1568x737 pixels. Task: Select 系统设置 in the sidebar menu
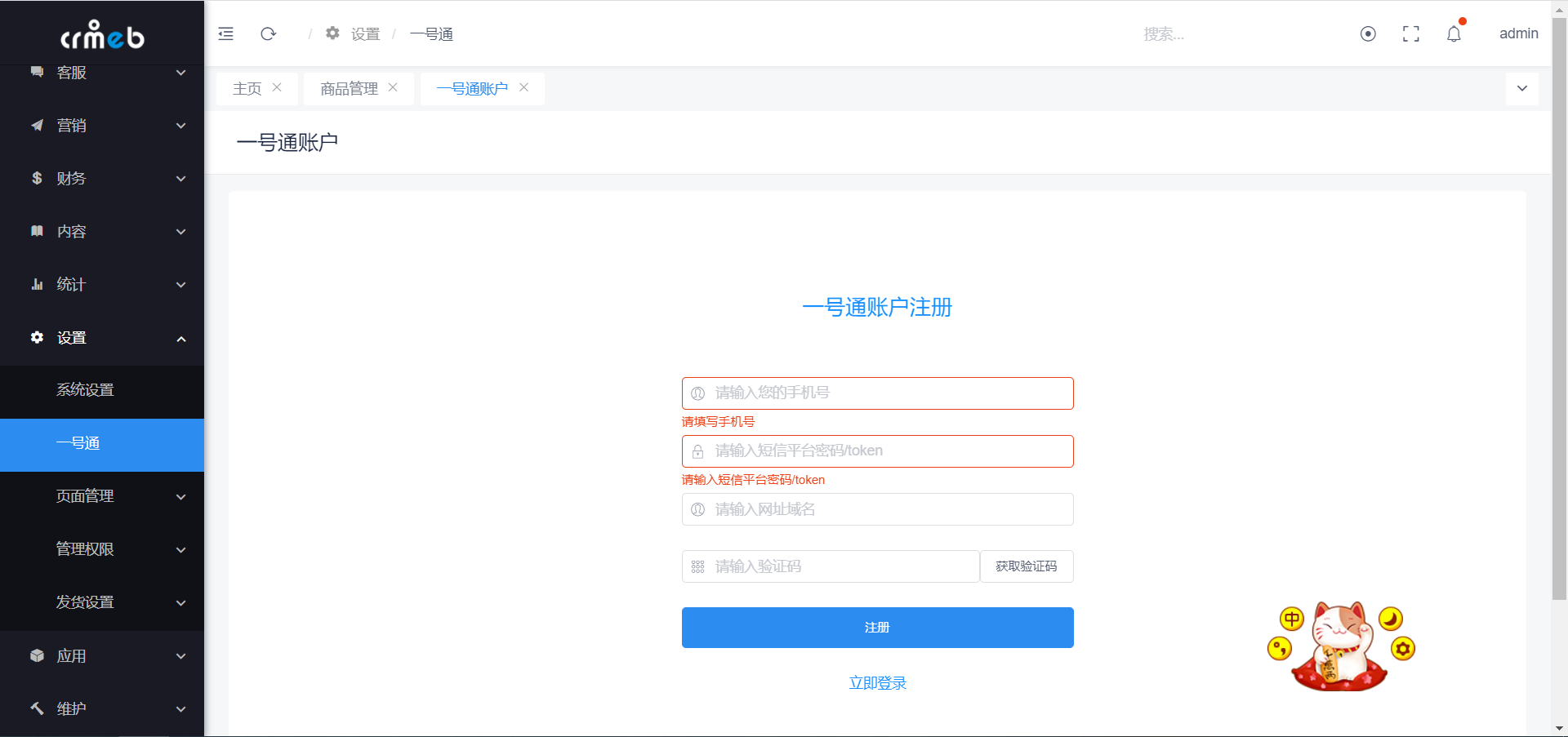[x=85, y=389]
